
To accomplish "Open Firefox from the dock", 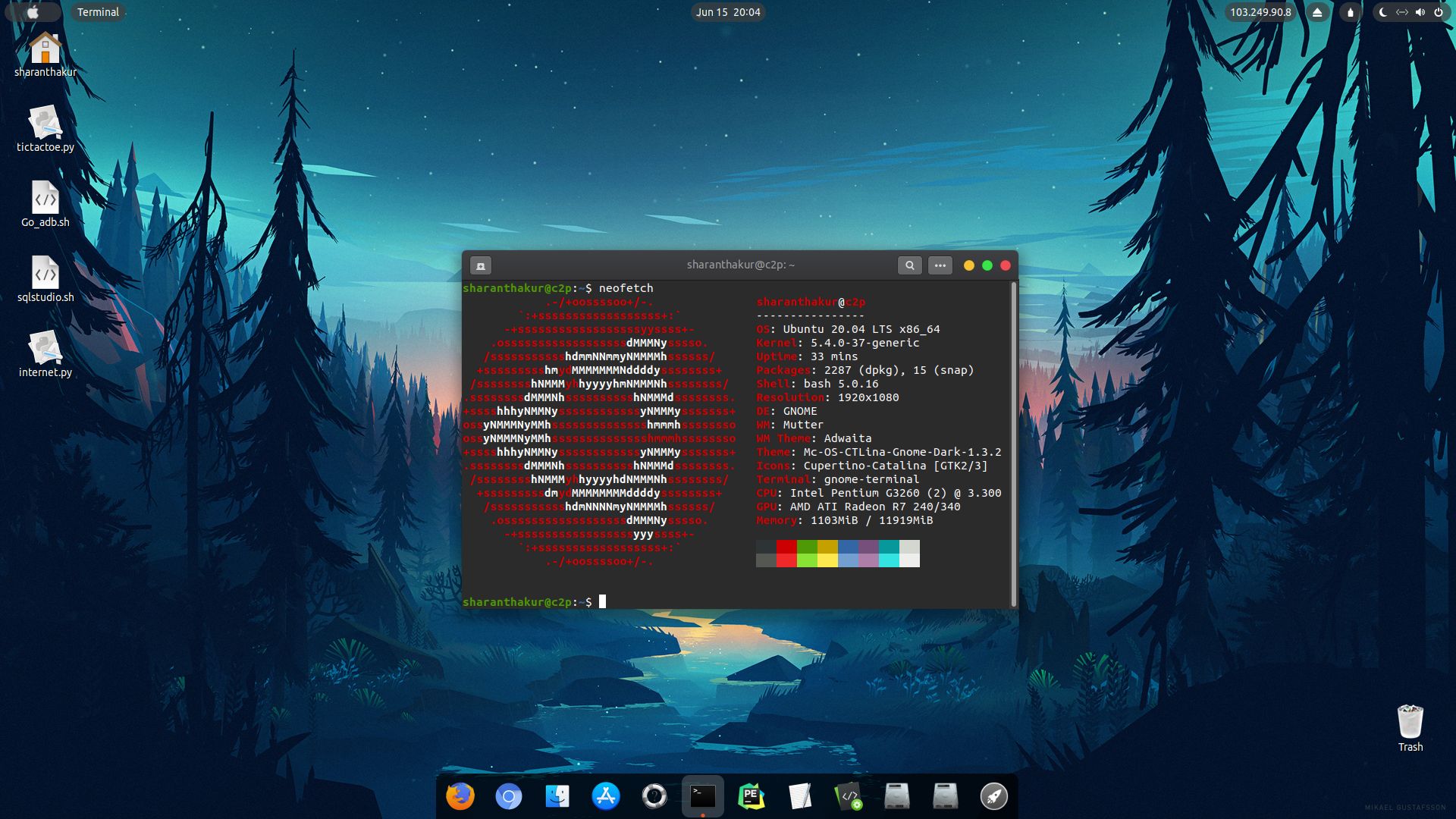I will click(460, 796).
